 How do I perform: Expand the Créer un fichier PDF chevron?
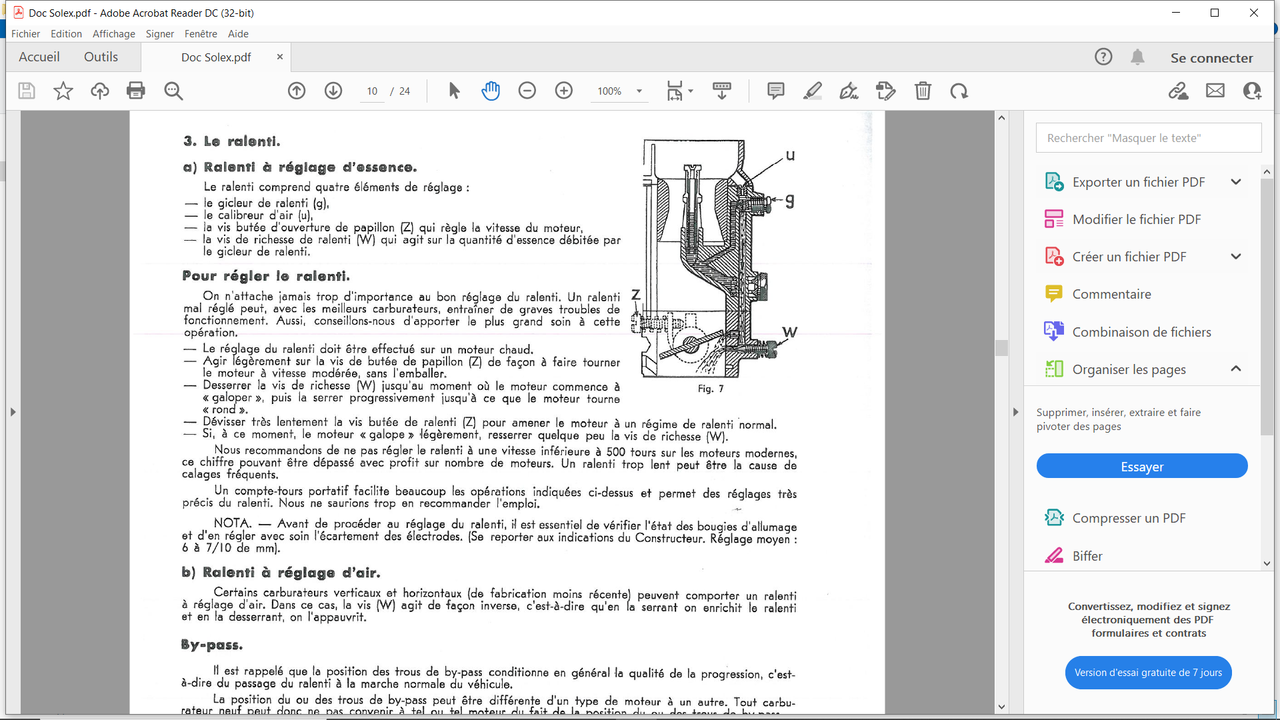pos(1236,257)
